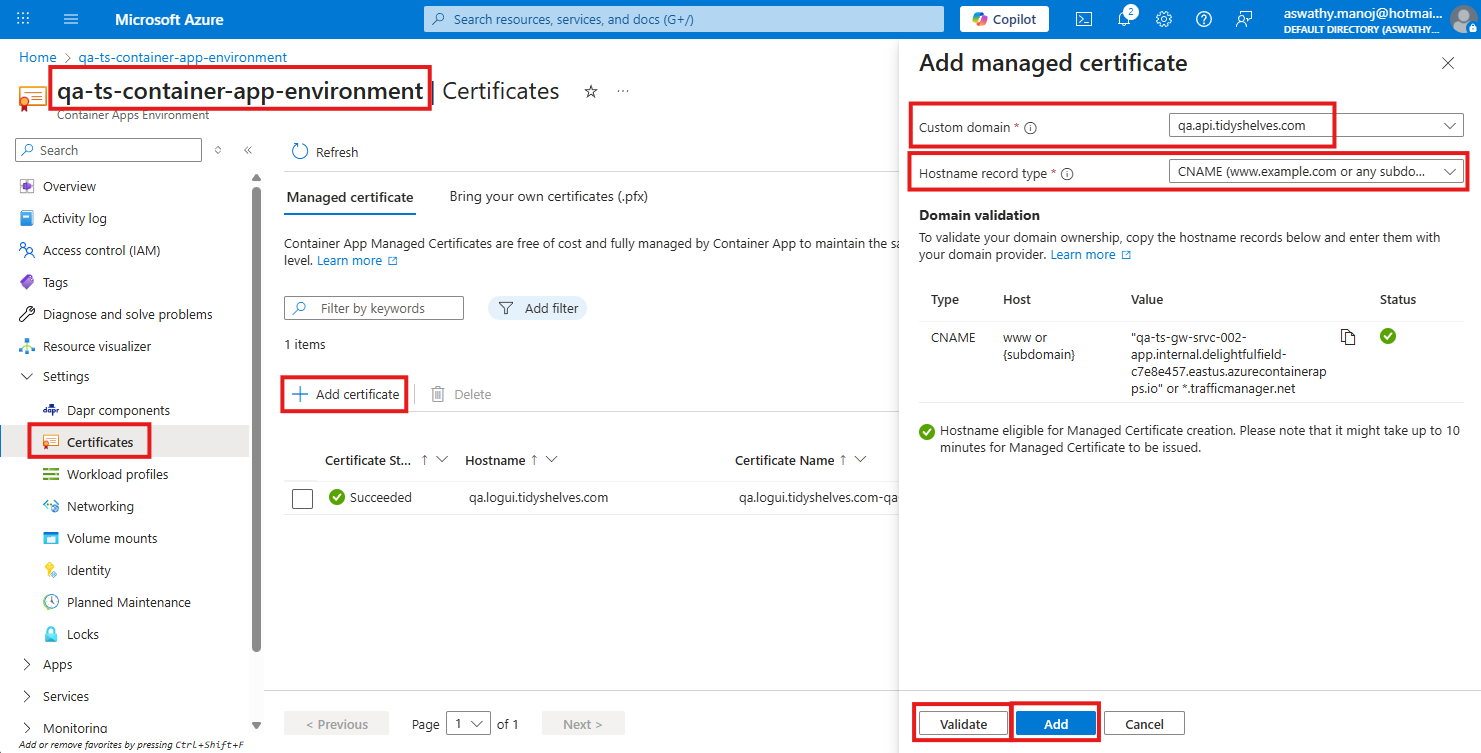Screen dimensions: 1481x753
Task: Expand the Monitoring section
Action: coord(27,729)
